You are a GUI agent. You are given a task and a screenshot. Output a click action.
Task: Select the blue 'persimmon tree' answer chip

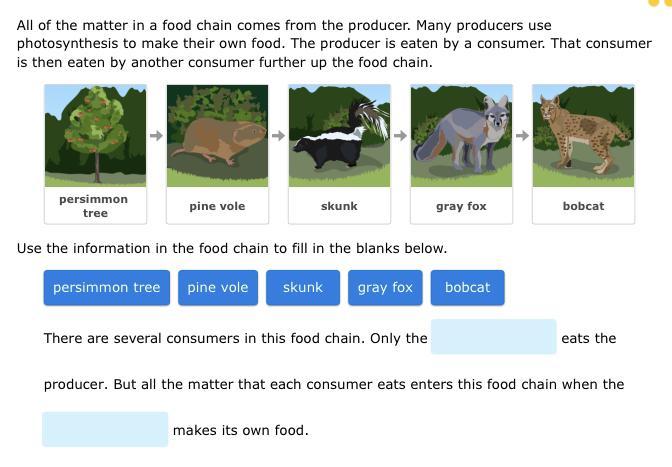coord(107,287)
